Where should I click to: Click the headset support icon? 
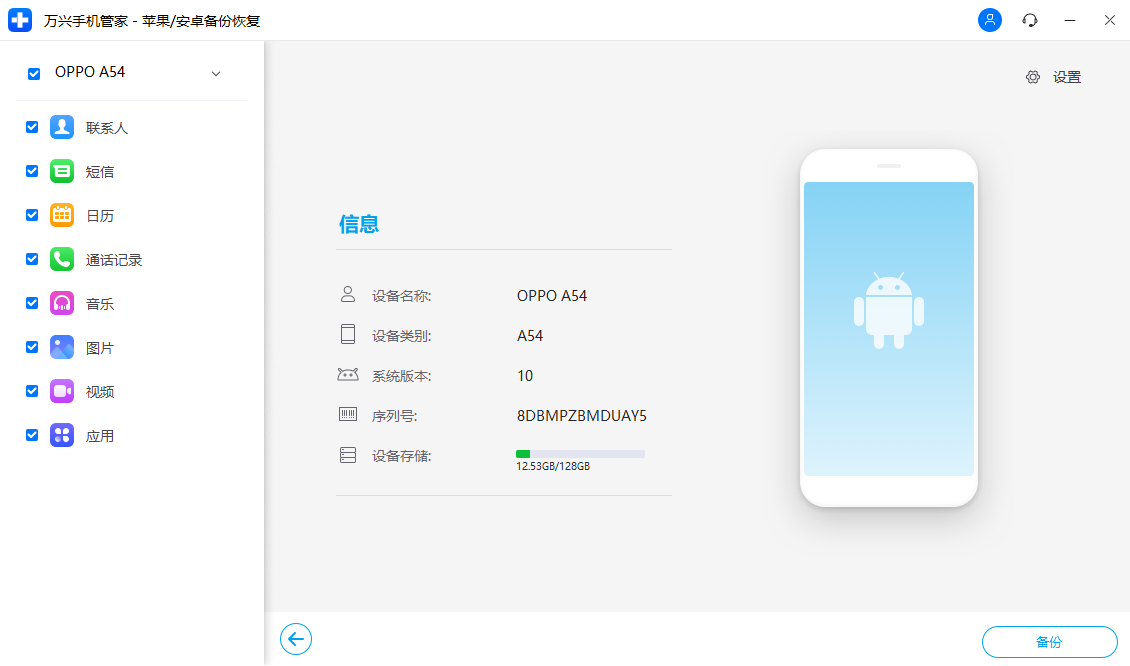click(x=1030, y=20)
